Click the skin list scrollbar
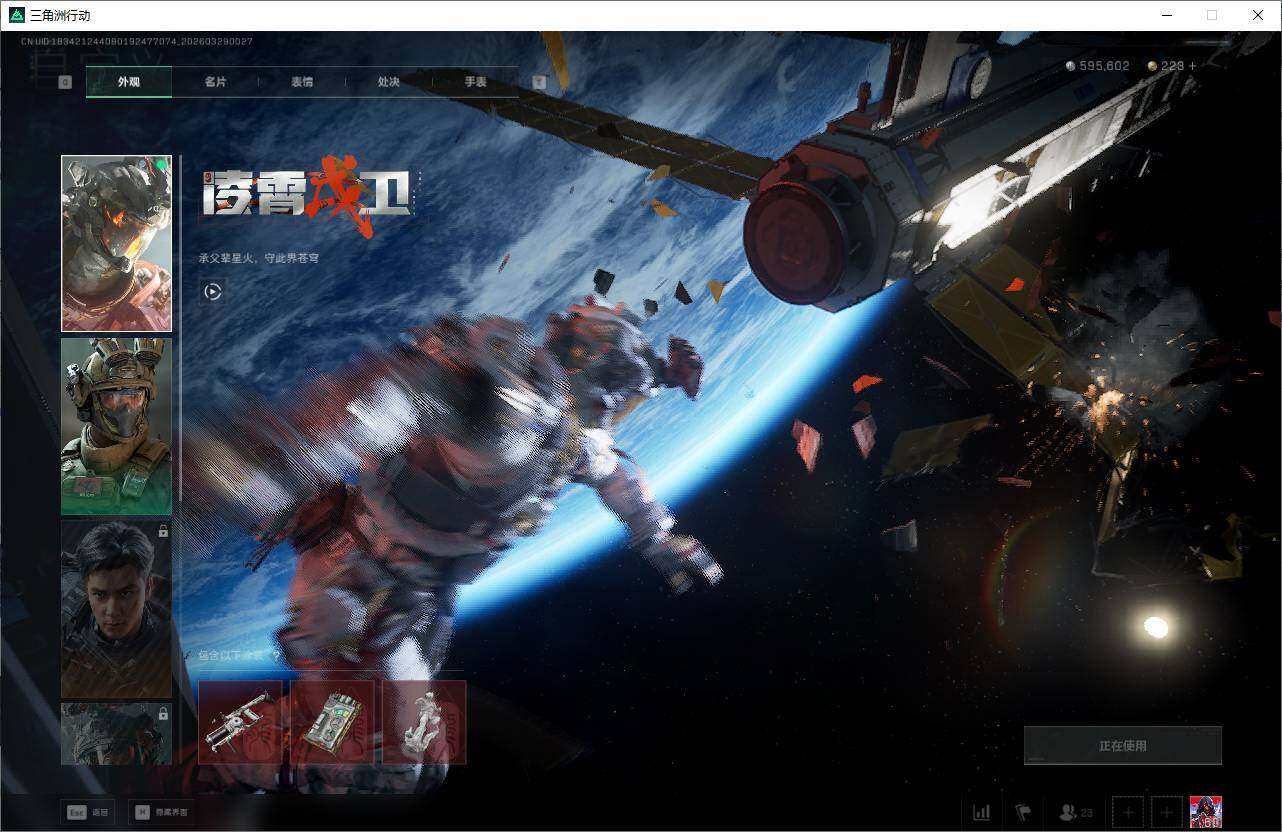Screen dimensions: 1282x832 point(179,328)
